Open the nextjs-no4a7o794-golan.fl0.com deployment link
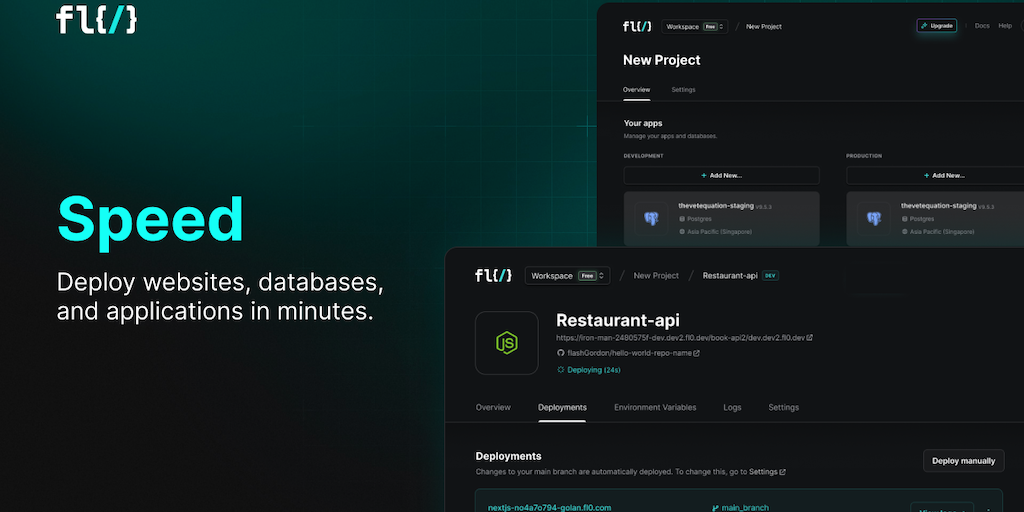 point(548,508)
